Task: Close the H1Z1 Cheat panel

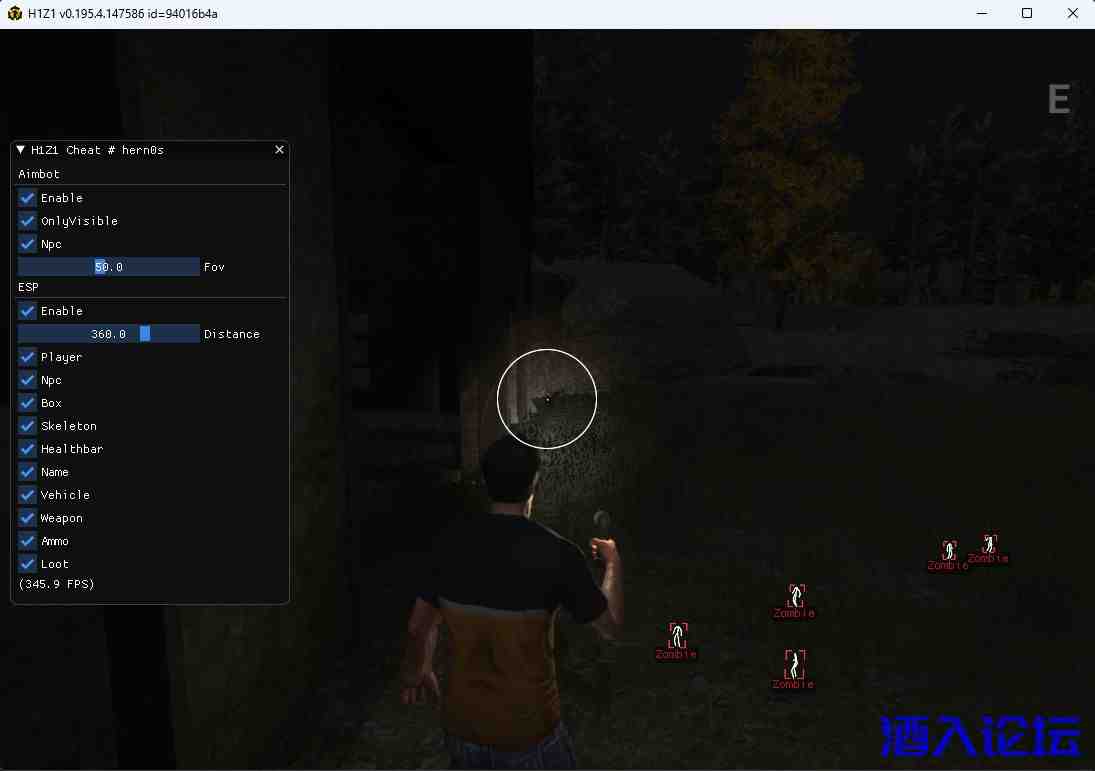Action: click(279, 149)
